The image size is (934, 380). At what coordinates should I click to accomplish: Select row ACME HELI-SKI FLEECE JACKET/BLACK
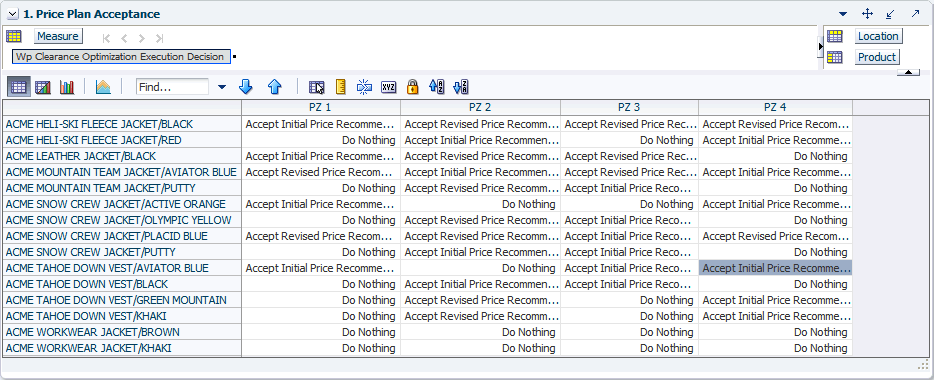[x=122, y=124]
